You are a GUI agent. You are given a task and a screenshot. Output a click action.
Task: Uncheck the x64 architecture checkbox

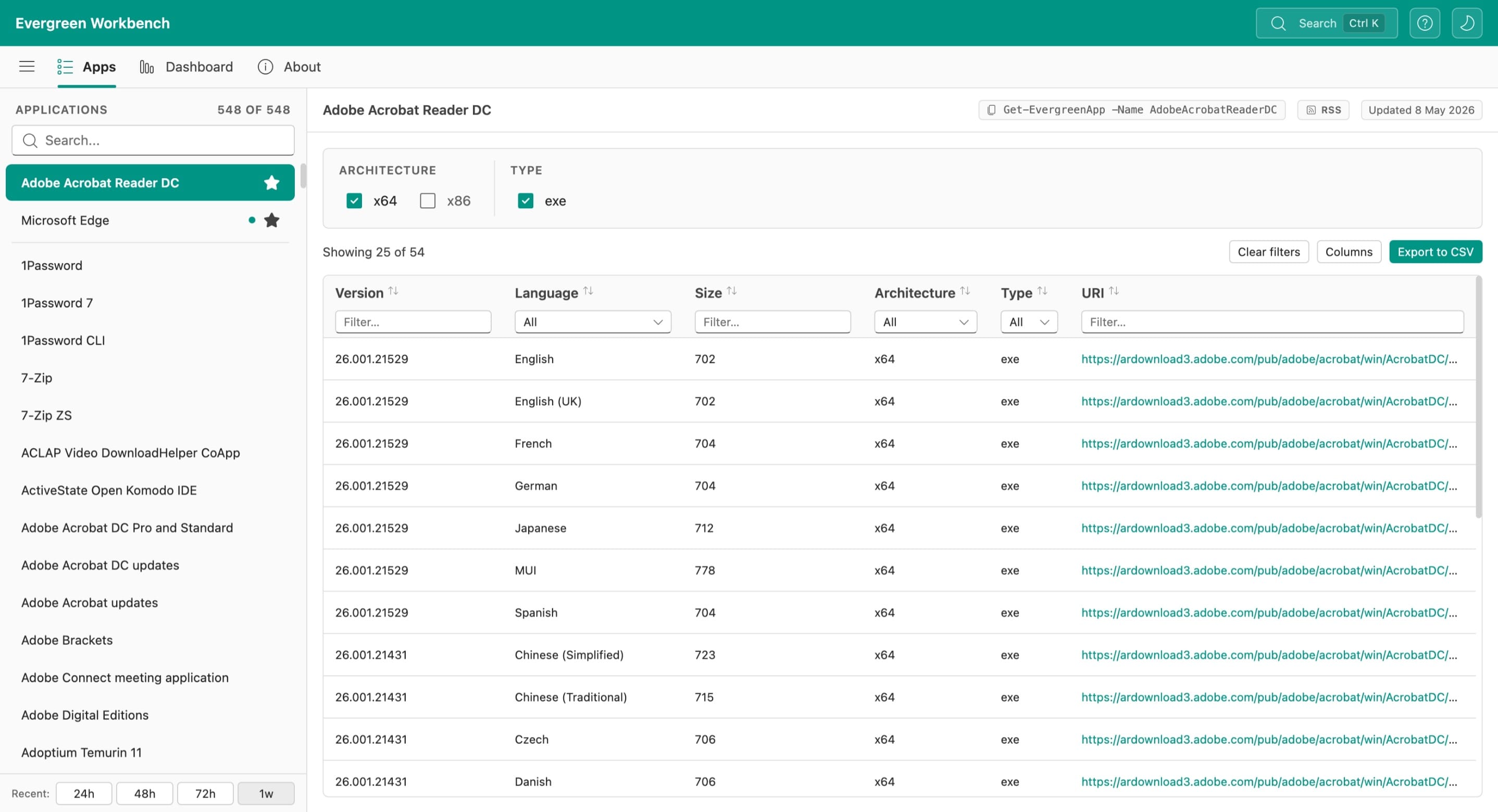pos(354,201)
